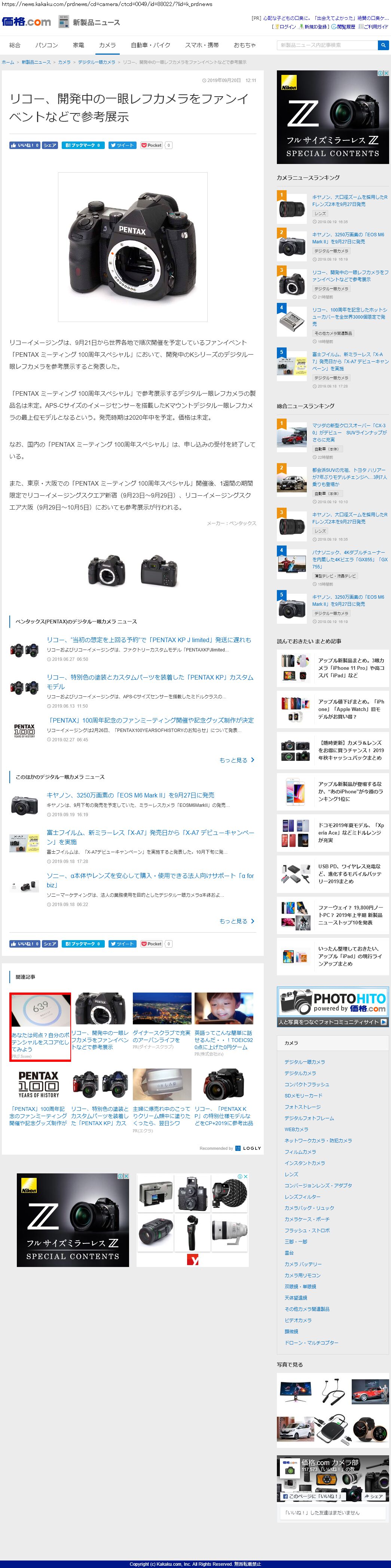Open the 総合 navigation tab

point(15,45)
